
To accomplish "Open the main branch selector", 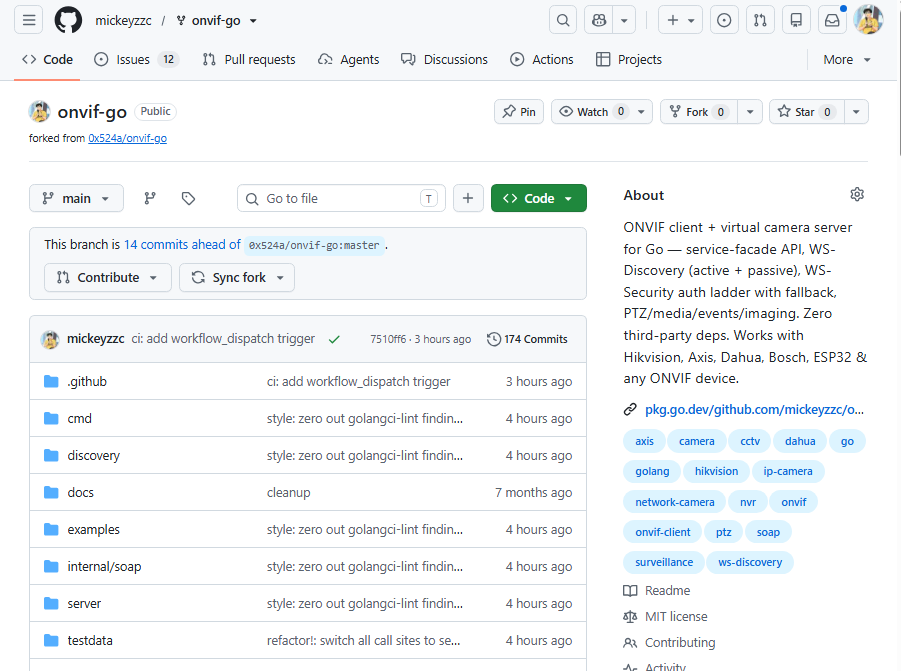I will click(x=76, y=198).
